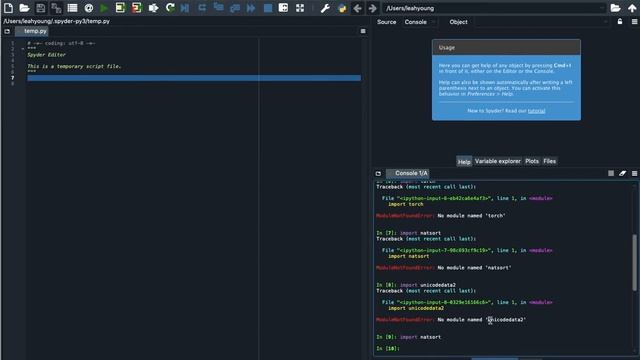The image size is (640, 360).
Task: Change to the parent directory
Action: [632, 8]
